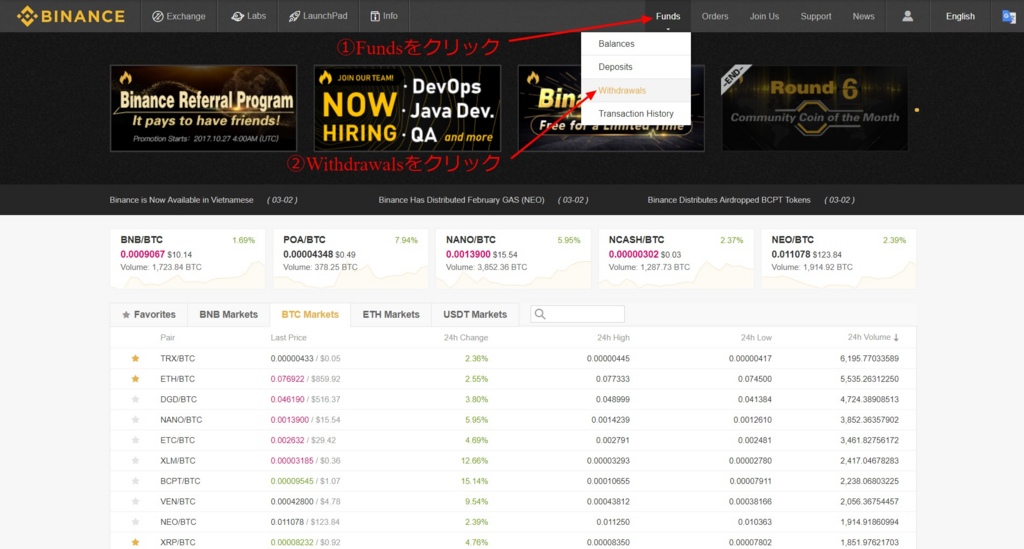The image size is (1024, 549).
Task: Open the English language selector
Action: tap(960, 16)
